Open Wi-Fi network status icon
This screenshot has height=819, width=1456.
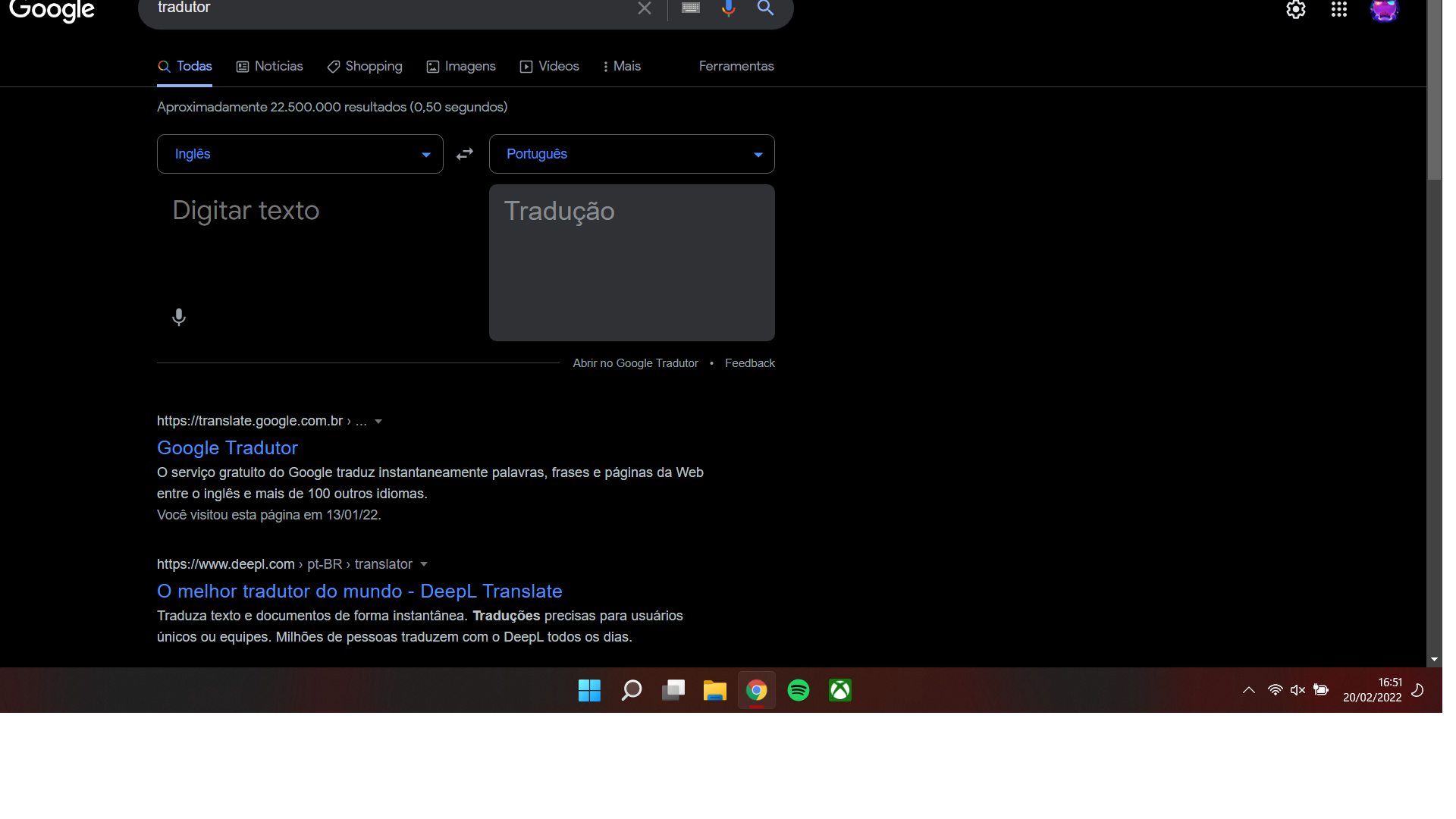pos(1276,690)
